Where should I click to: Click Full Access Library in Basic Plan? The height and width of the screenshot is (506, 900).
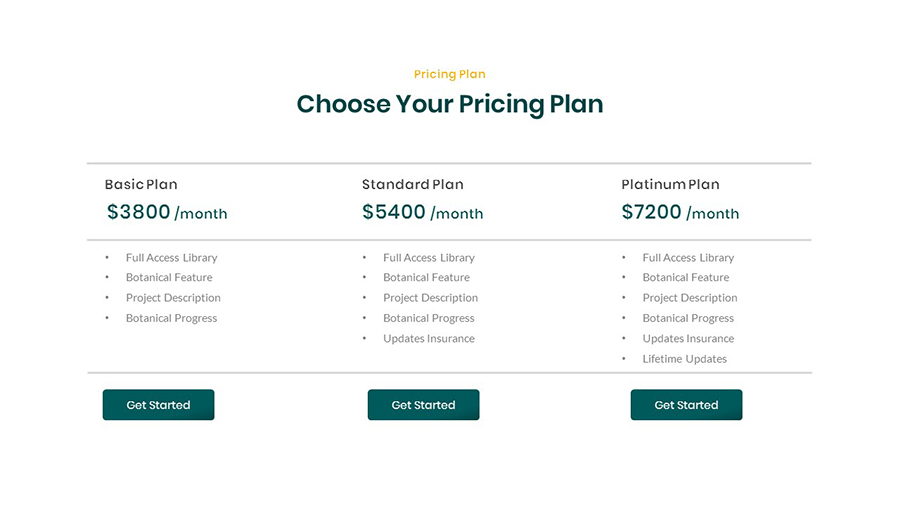(x=171, y=257)
